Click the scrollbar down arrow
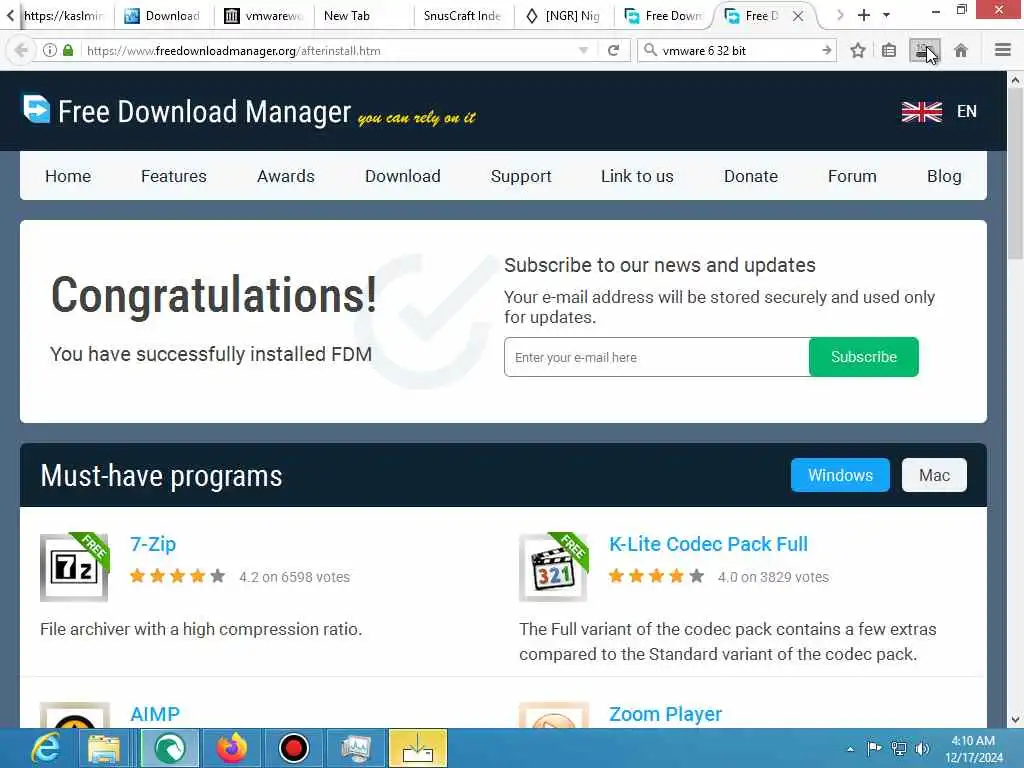1024x768 pixels. click(1015, 720)
